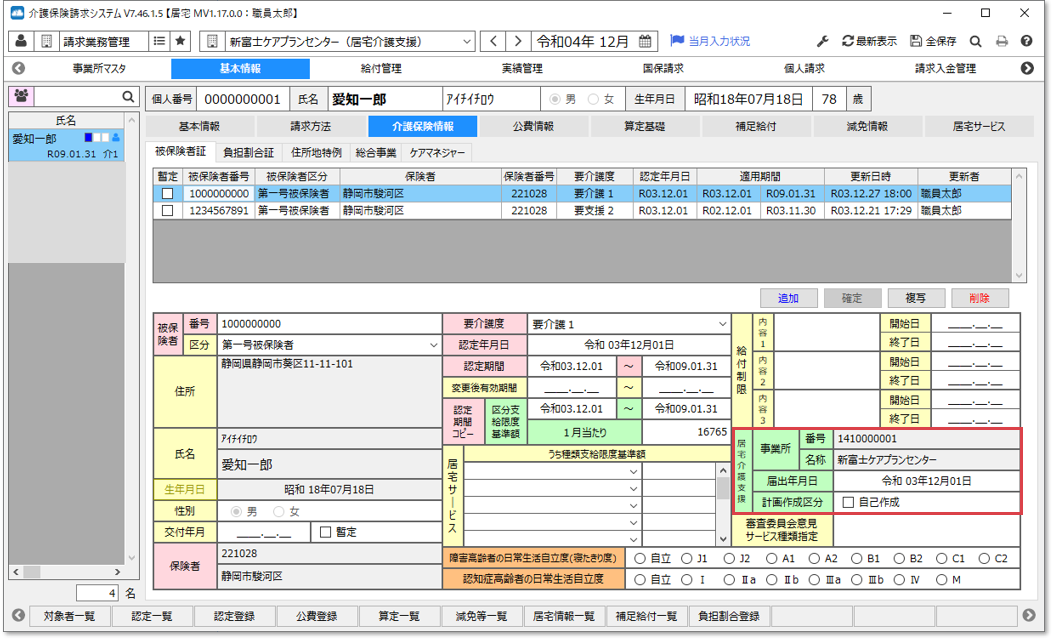Image resolution: width=1054 pixels, height=643 pixels.
Task: Select B2 radio for 寝たきり度
Action: point(899,558)
